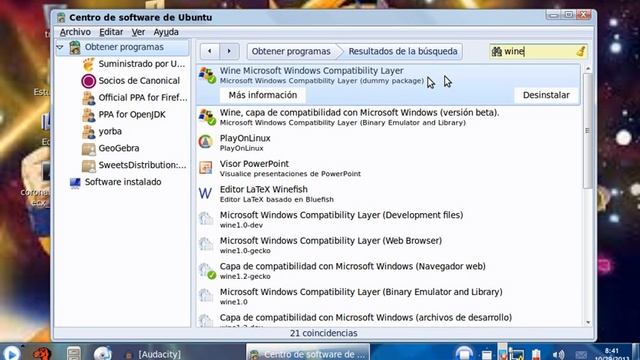Click Resultados de la búsqueda breadcrumb
The image size is (640, 360).
click(402, 51)
